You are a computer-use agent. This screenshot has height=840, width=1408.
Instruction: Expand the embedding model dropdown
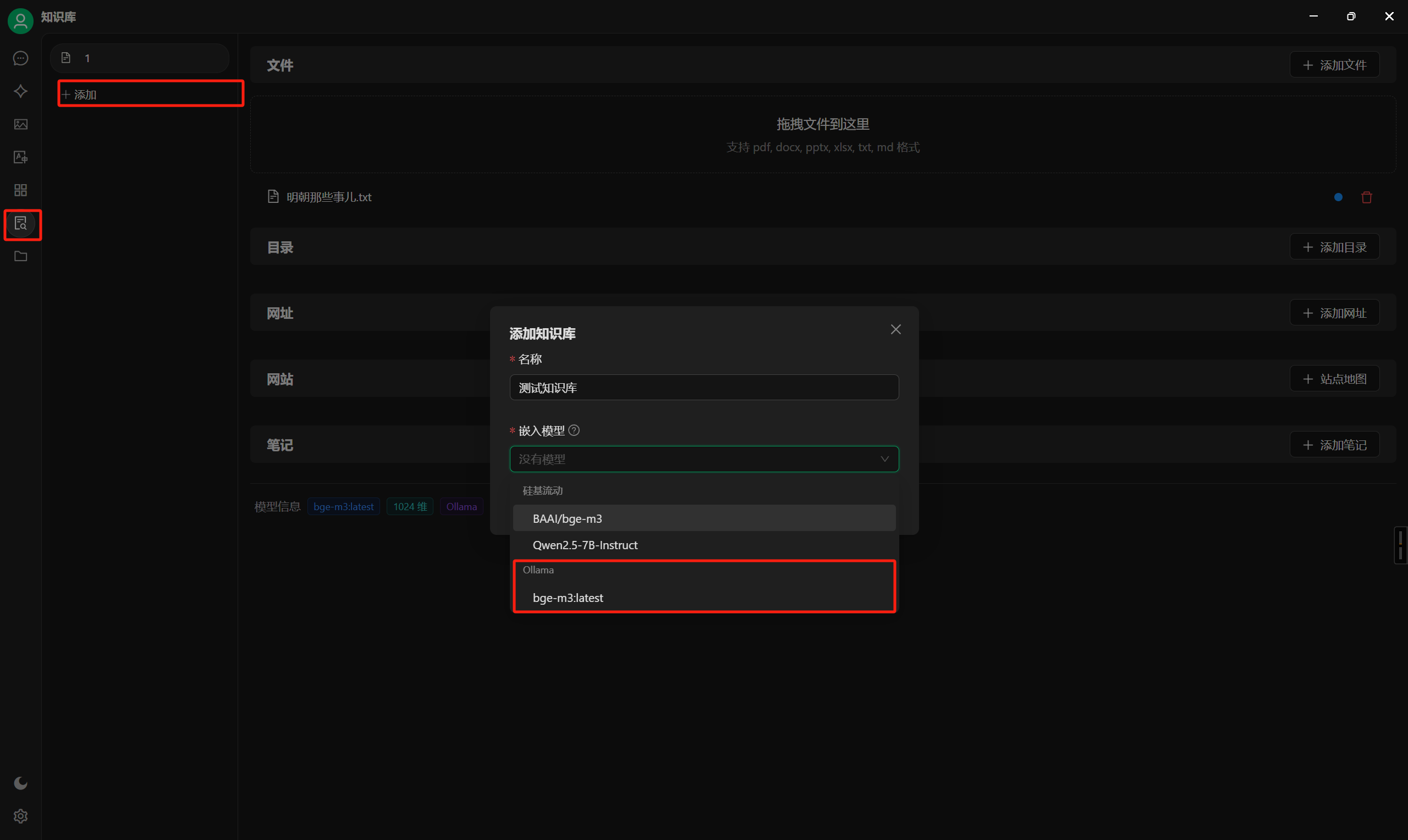tap(703, 459)
